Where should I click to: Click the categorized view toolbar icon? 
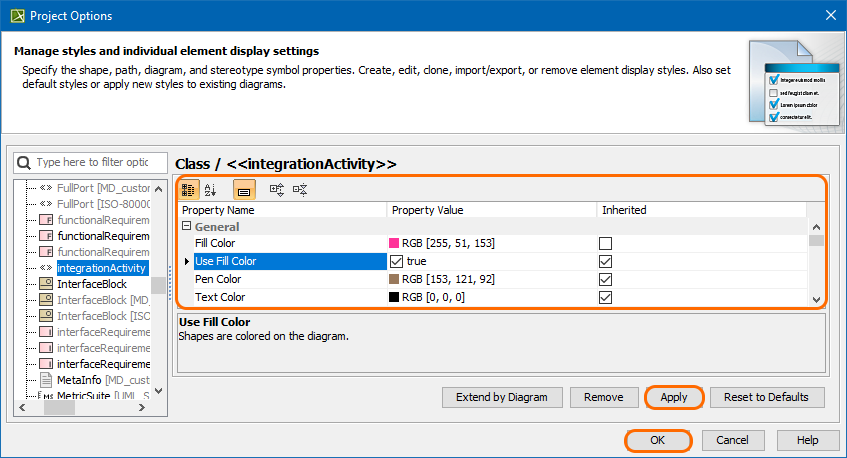188,189
